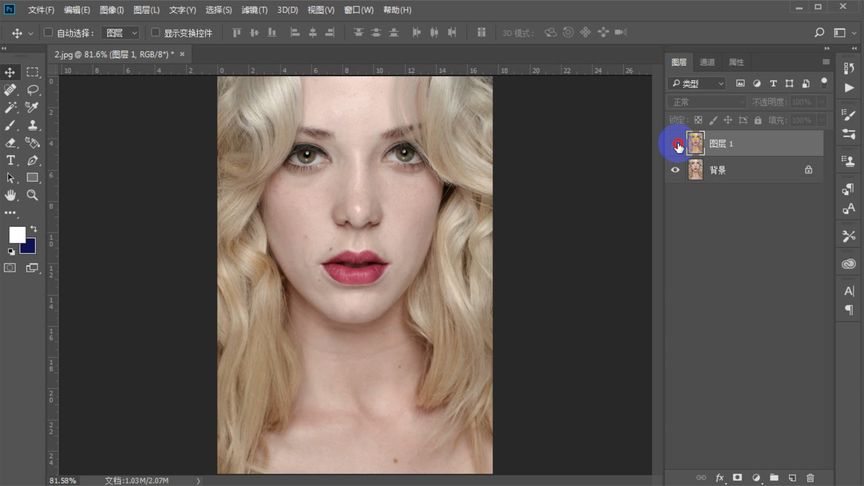This screenshot has width=864, height=486.
Task: Create a new layer with bottom icon
Action: click(791, 478)
